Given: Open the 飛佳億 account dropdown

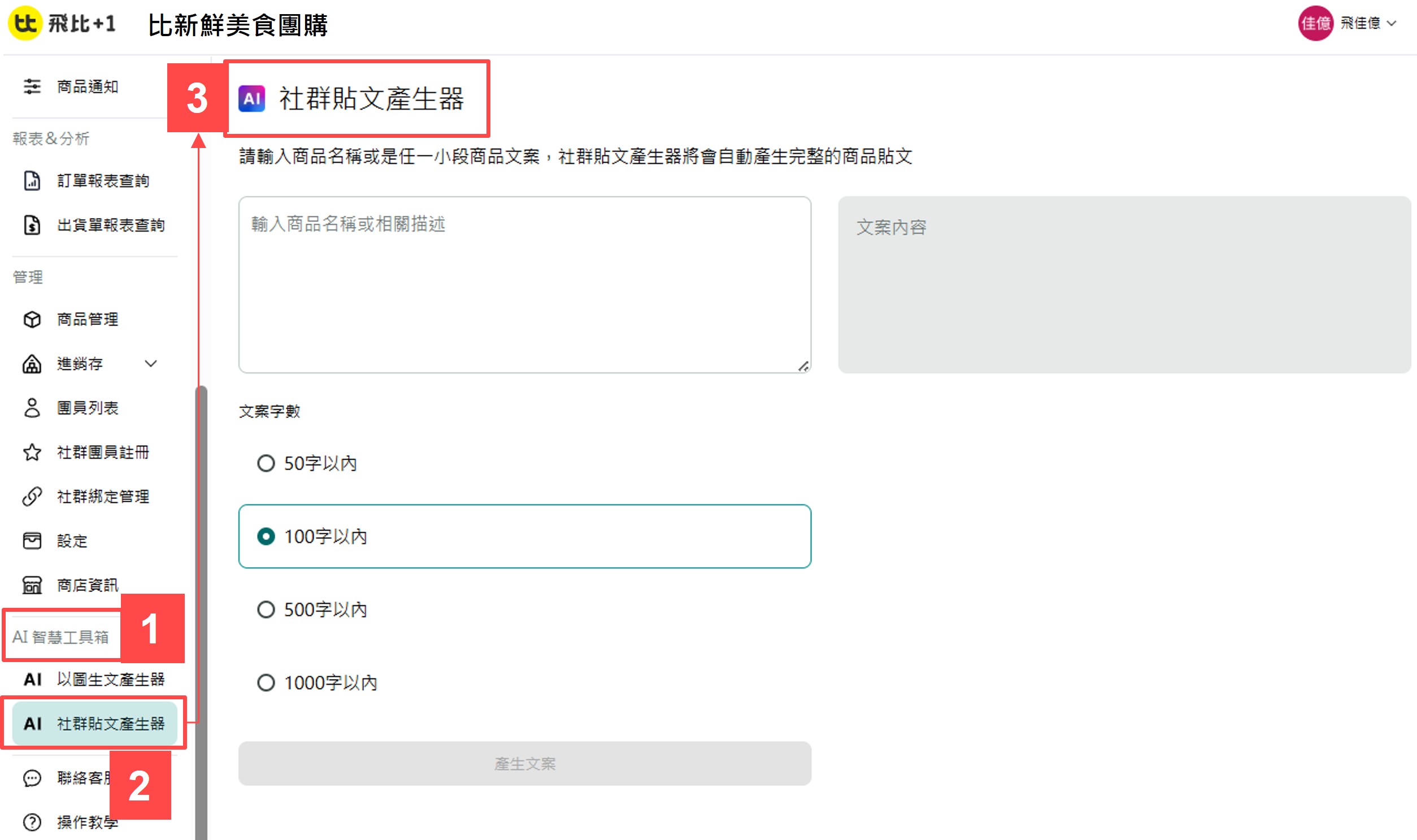Looking at the screenshot, I should click(1367, 23).
